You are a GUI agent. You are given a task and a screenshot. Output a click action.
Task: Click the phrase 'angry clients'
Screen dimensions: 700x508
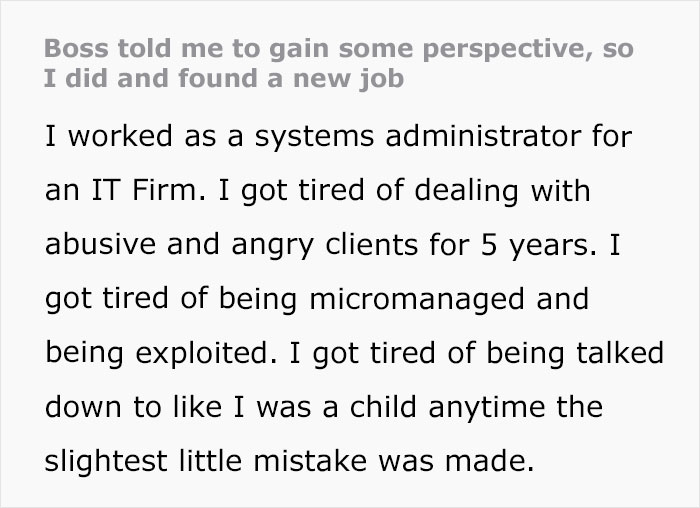tap(325, 246)
